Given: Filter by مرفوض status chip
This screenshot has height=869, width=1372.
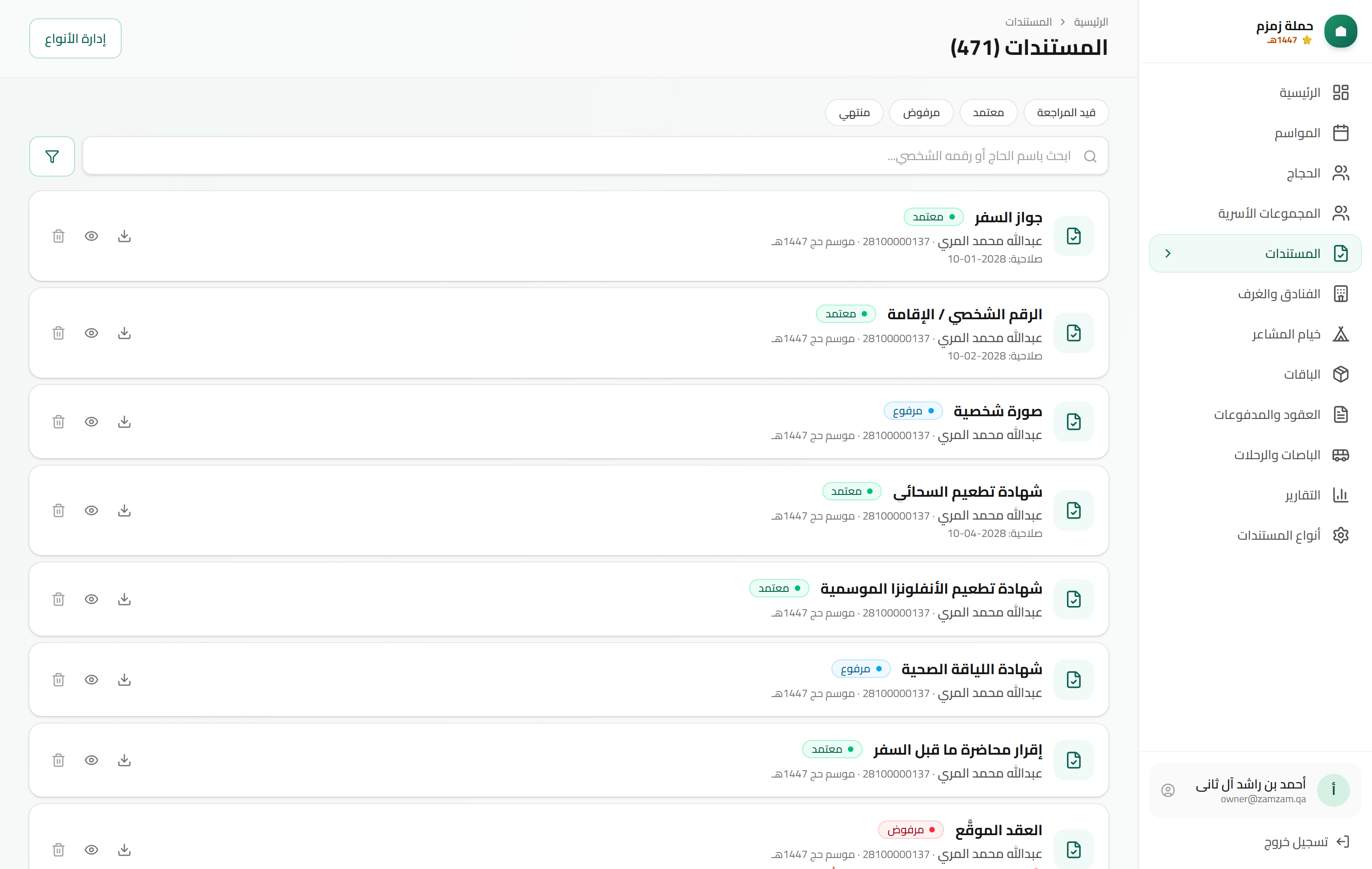Looking at the screenshot, I should tap(922, 113).
